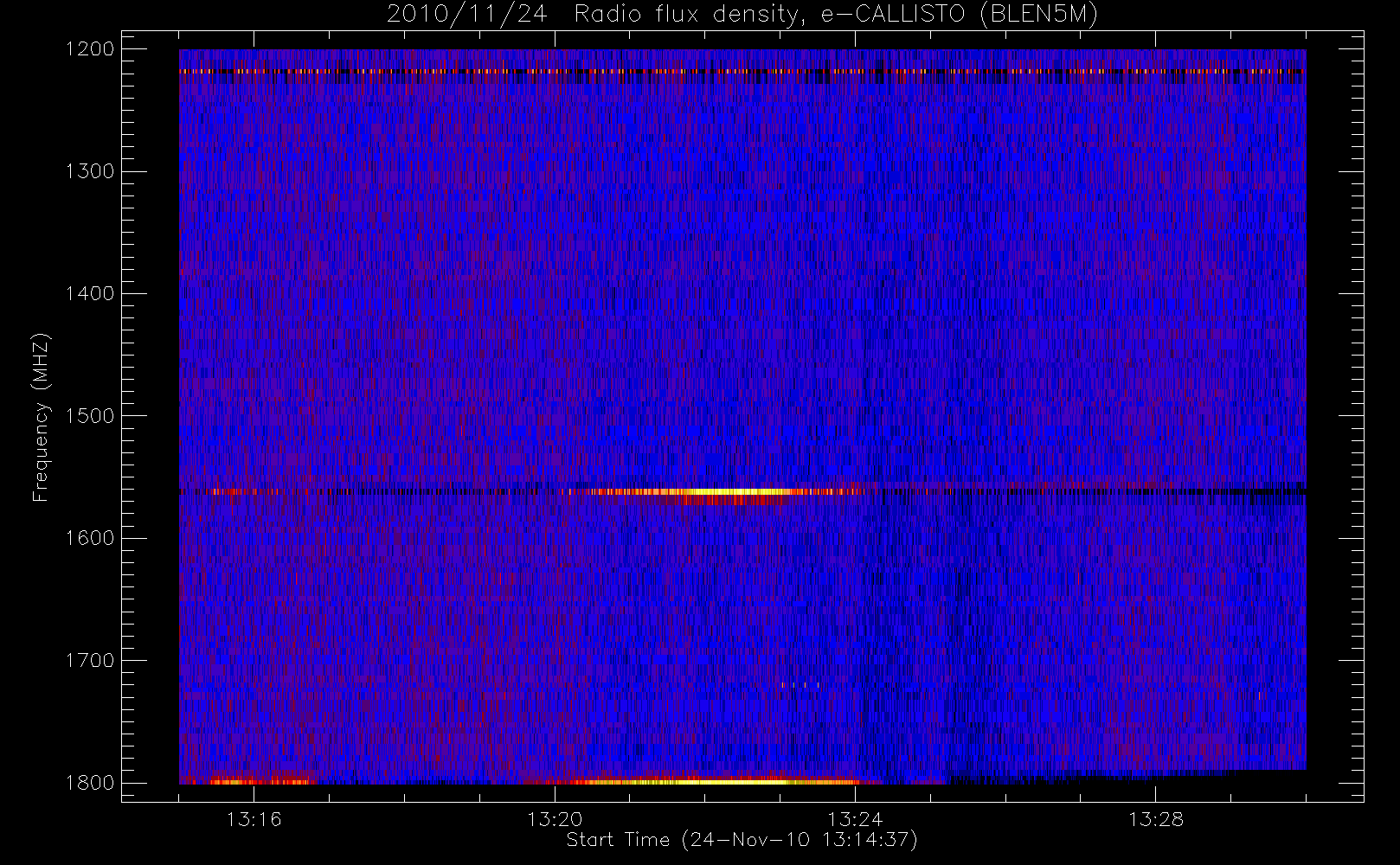Select the 1800 frequency tick label
Image resolution: width=1400 pixels, height=865 pixels.
tap(90, 782)
